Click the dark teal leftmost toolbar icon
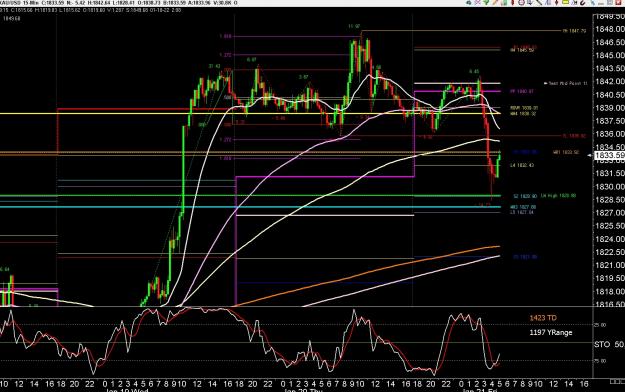625x392 pixels. [469, 2]
